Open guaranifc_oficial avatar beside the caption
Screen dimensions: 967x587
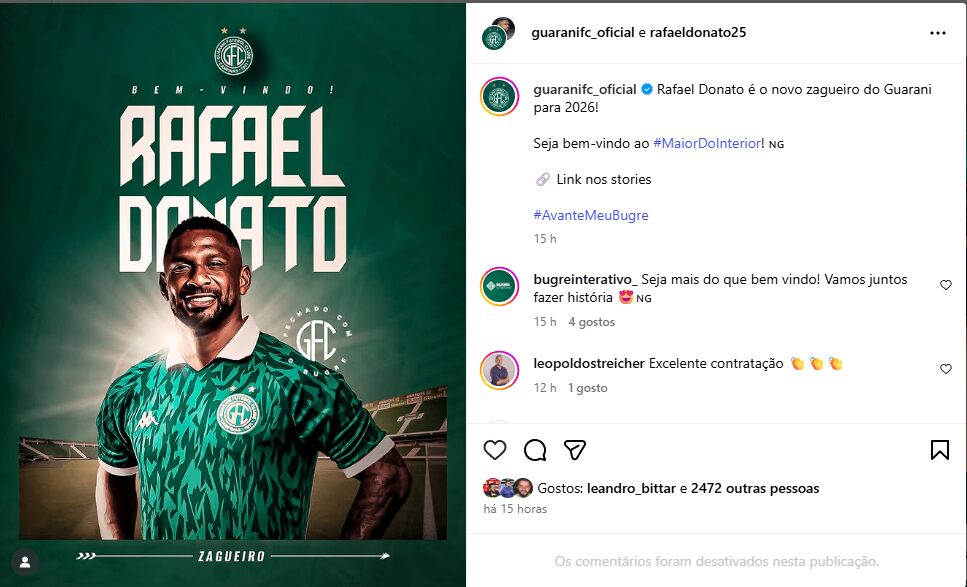[x=500, y=96]
